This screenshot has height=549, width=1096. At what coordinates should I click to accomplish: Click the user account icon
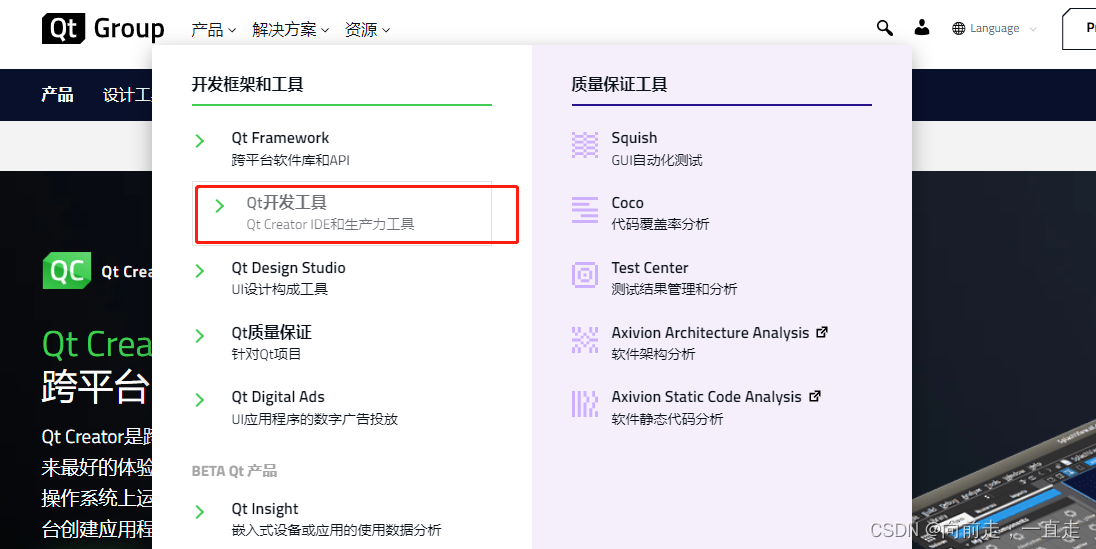click(922, 28)
